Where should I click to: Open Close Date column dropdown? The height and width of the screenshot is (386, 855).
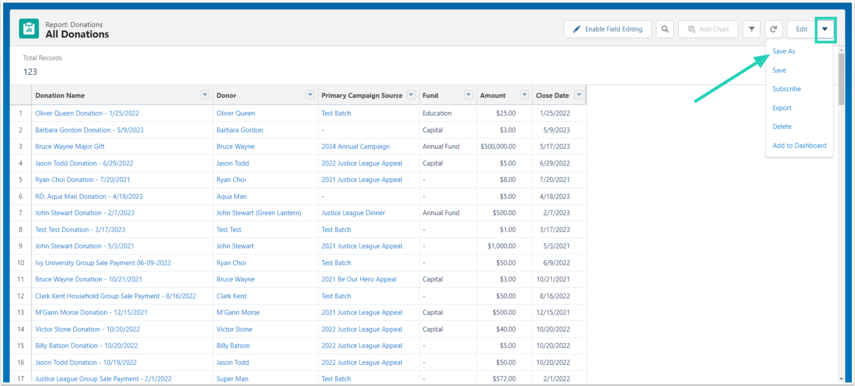pos(579,95)
